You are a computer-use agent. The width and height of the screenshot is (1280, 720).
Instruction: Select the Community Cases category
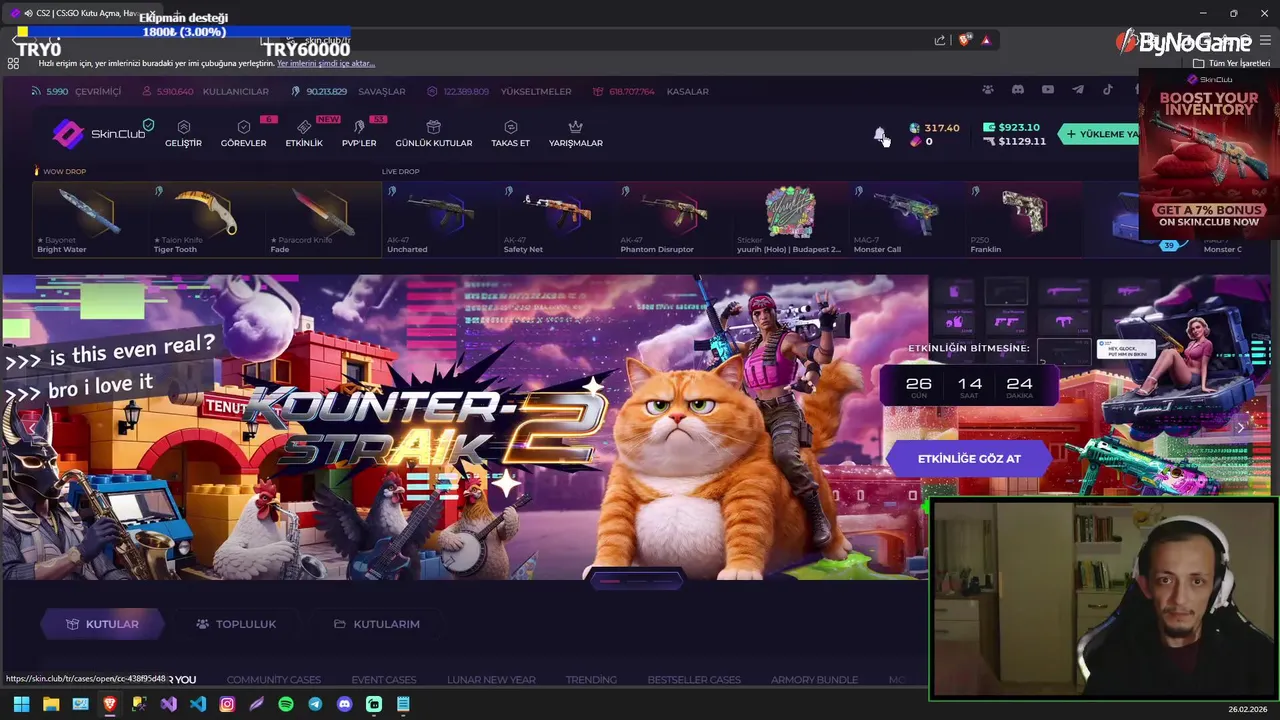[274, 680]
